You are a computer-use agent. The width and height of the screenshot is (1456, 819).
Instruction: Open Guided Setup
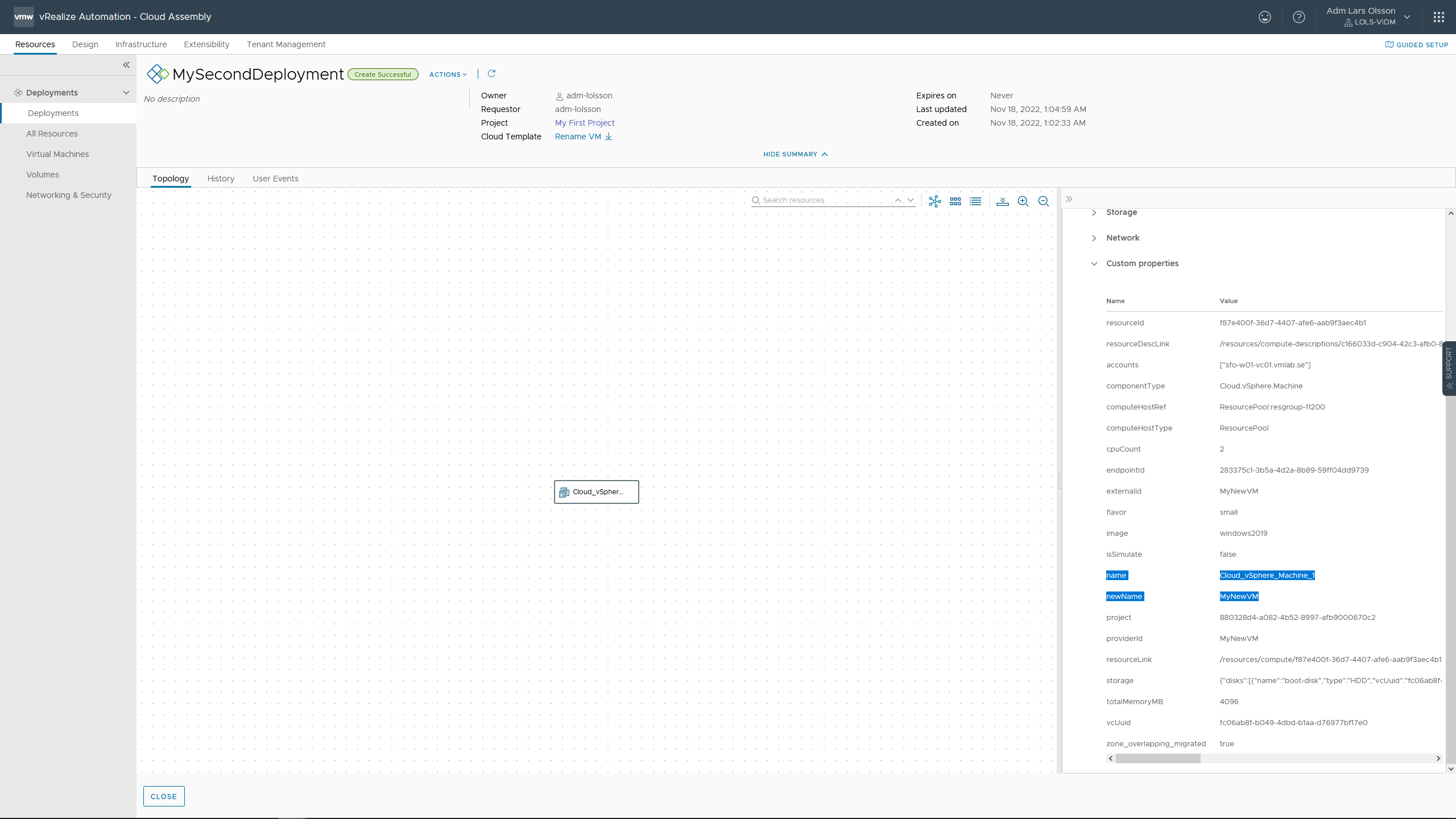[1417, 45]
